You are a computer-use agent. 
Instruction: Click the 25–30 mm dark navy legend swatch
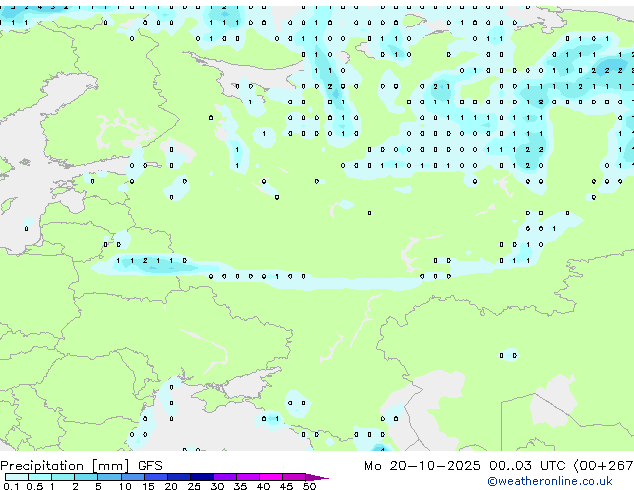[202, 477]
